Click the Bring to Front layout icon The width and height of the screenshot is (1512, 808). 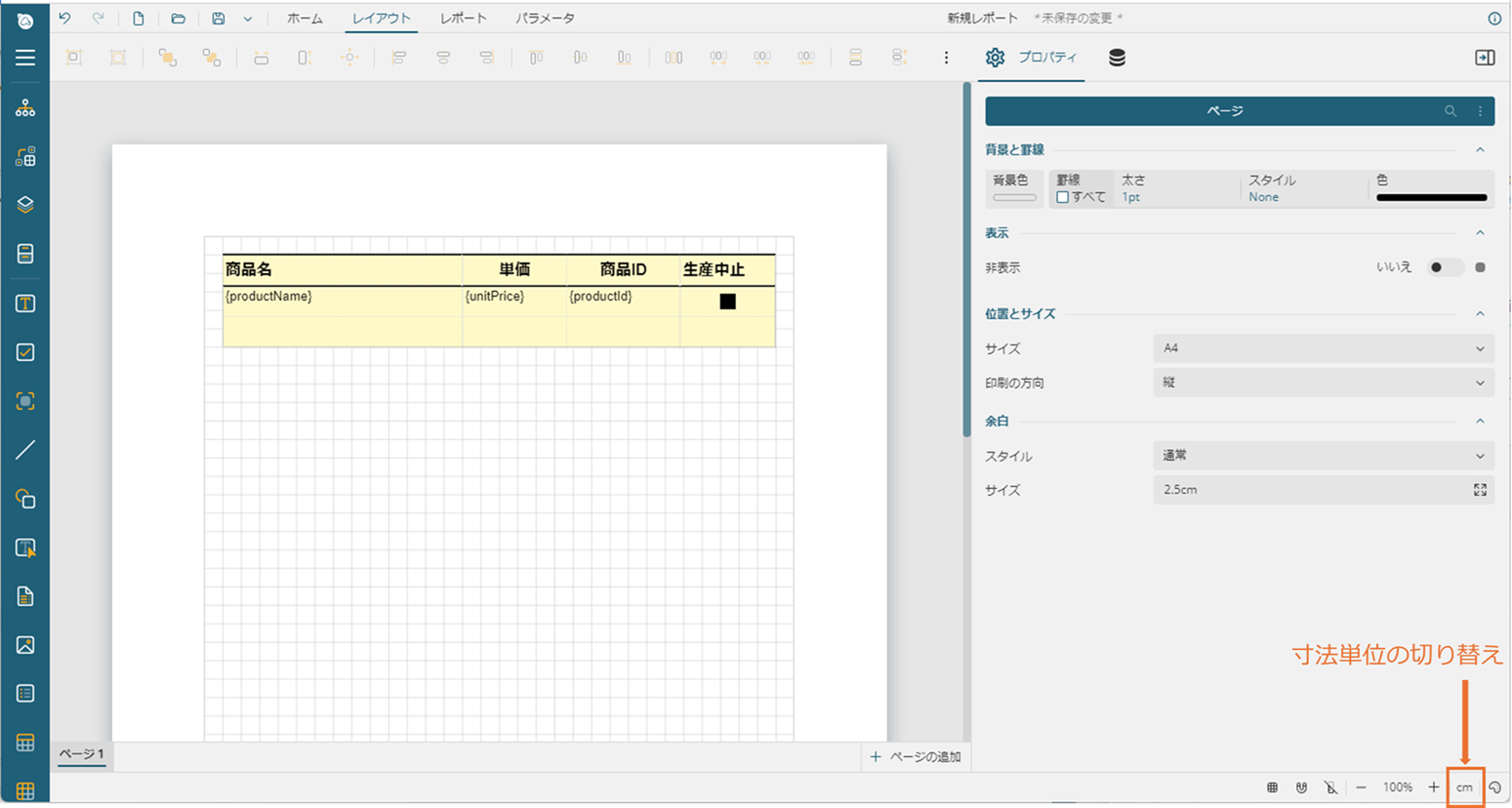click(168, 58)
